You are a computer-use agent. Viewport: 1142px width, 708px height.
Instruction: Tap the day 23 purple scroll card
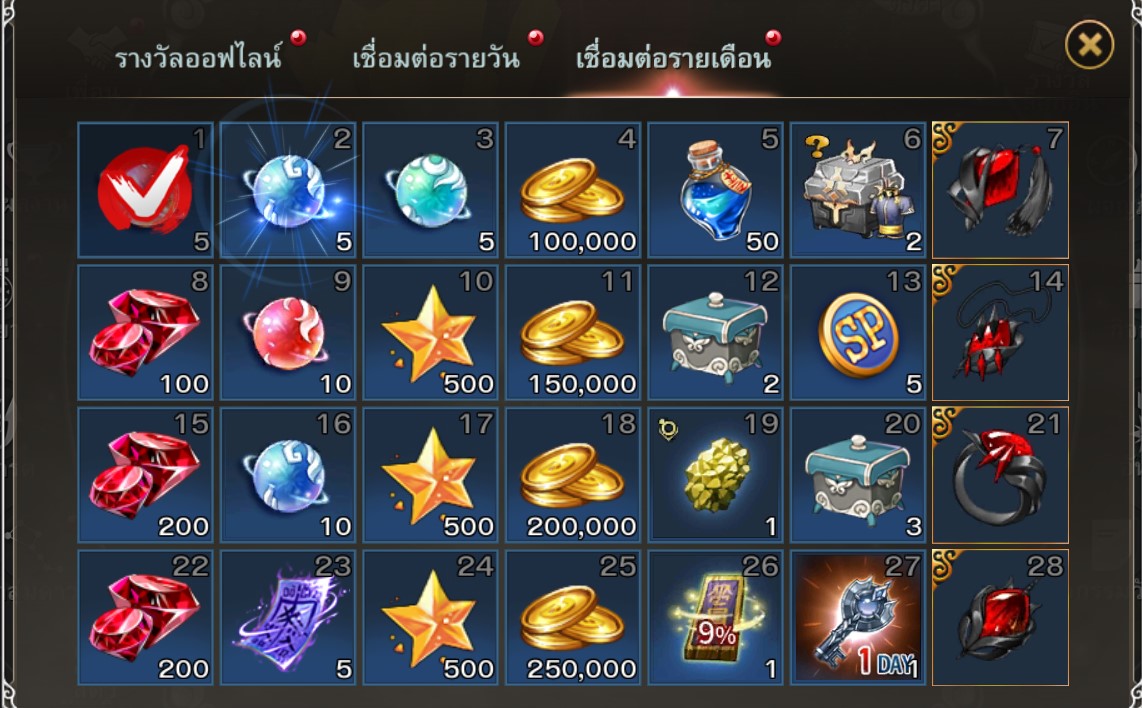(x=288, y=618)
